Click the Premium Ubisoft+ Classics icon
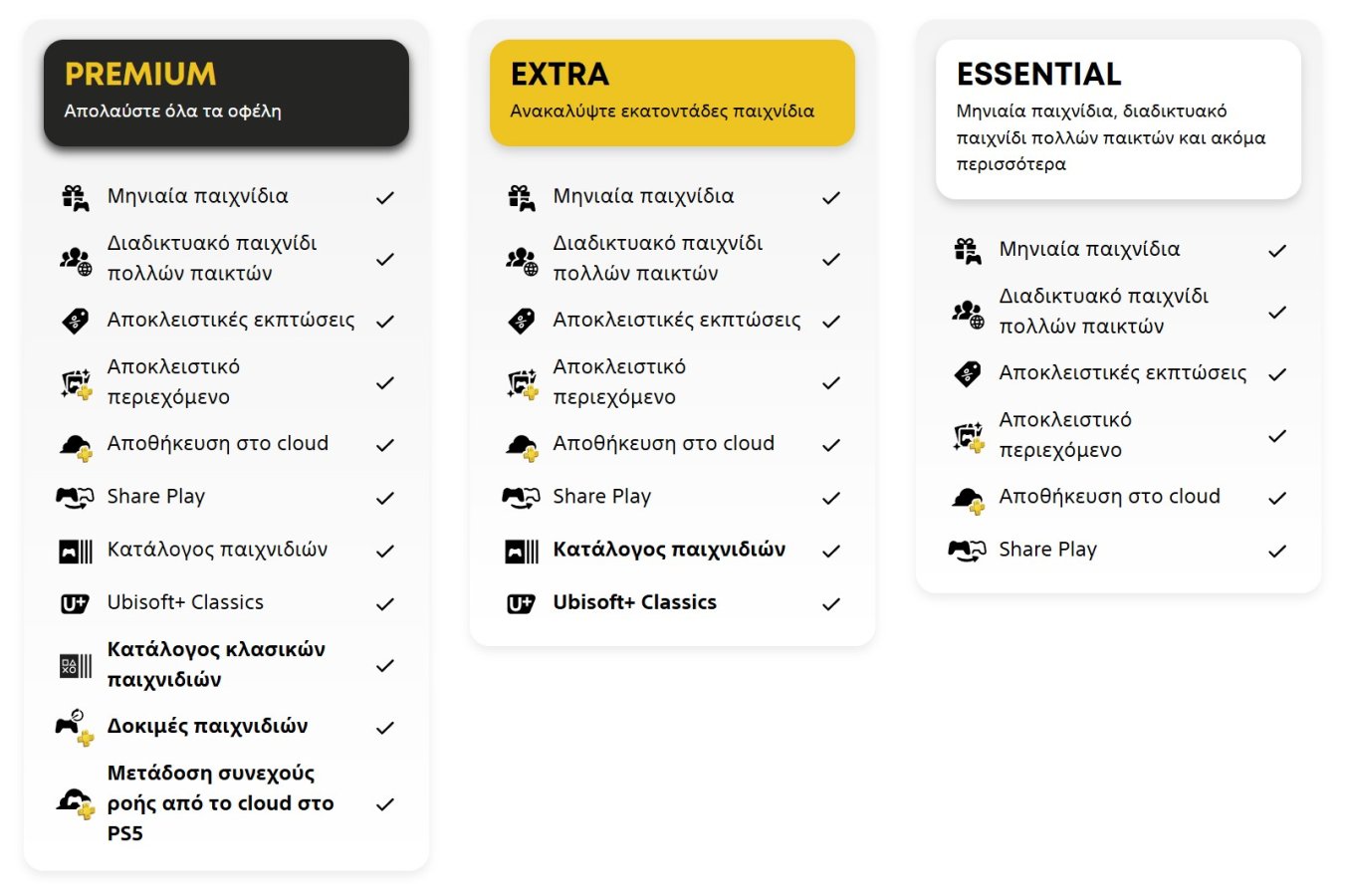Viewport: 1346px width, 896px height. coord(76,603)
